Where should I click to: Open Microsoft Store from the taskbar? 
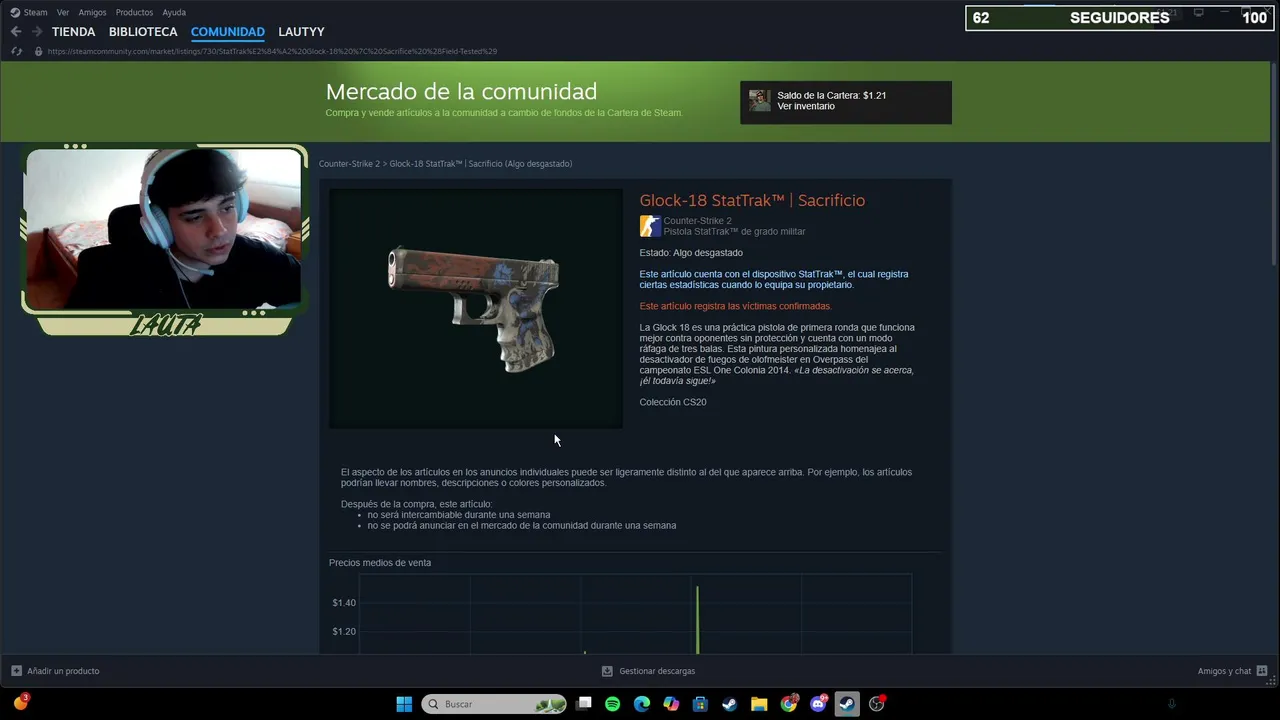point(700,704)
